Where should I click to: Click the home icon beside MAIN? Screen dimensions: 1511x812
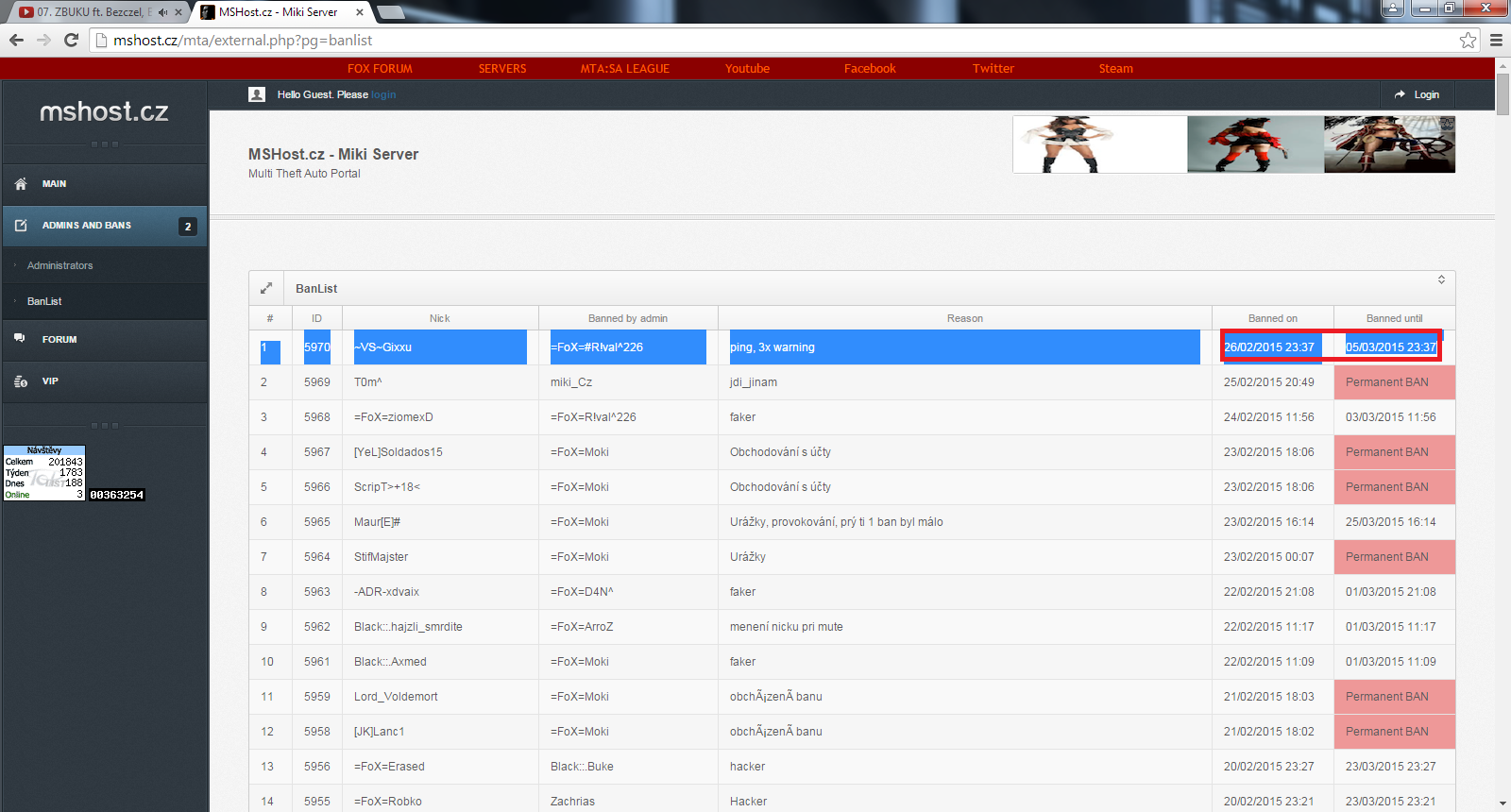(x=21, y=184)
